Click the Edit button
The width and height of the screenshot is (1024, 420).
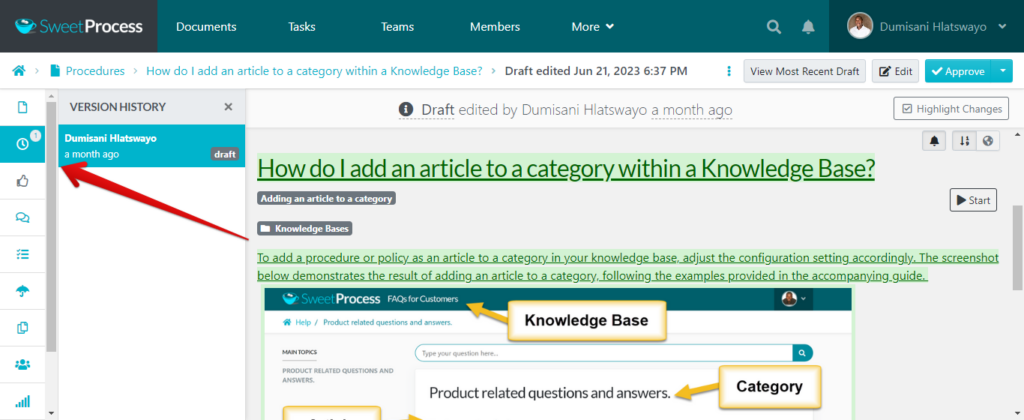[x=895, y=71]
